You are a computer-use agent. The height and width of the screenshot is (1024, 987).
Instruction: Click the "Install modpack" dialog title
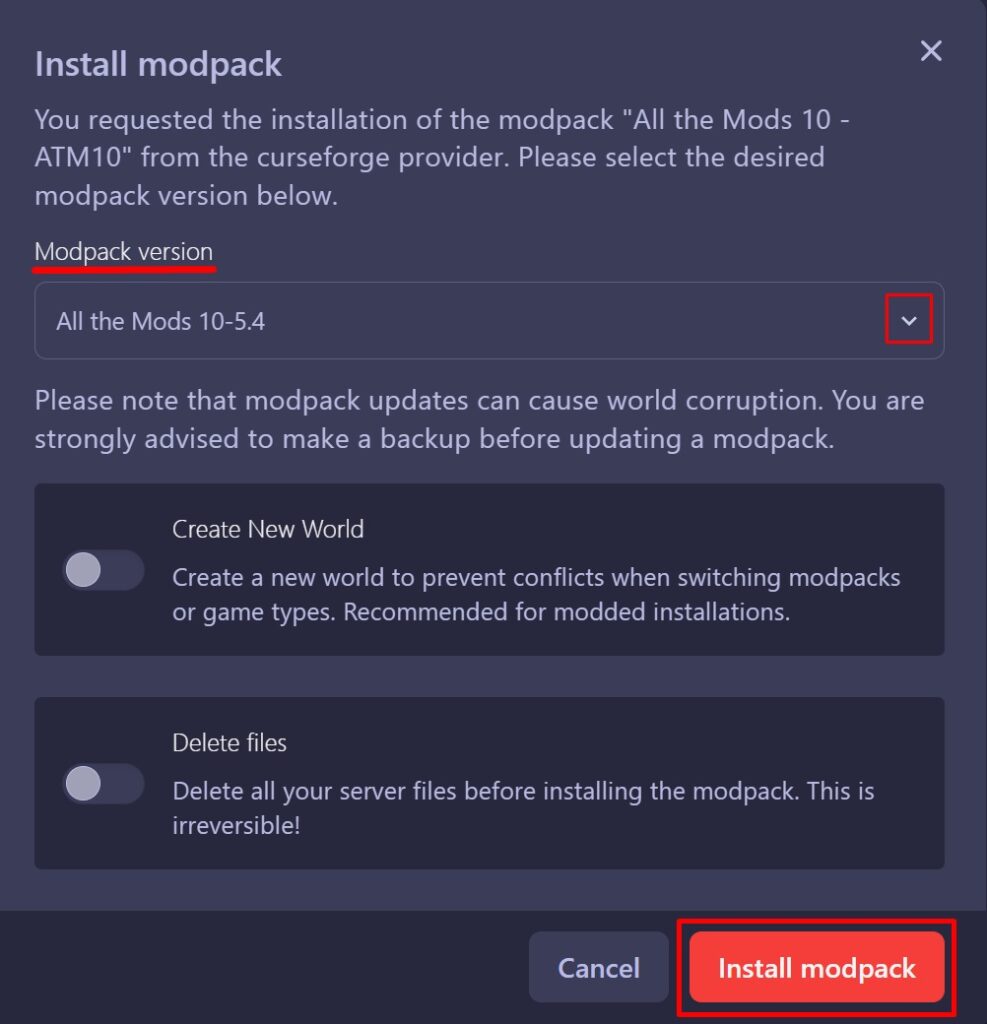pyautogui.click(x=158, y=65)
